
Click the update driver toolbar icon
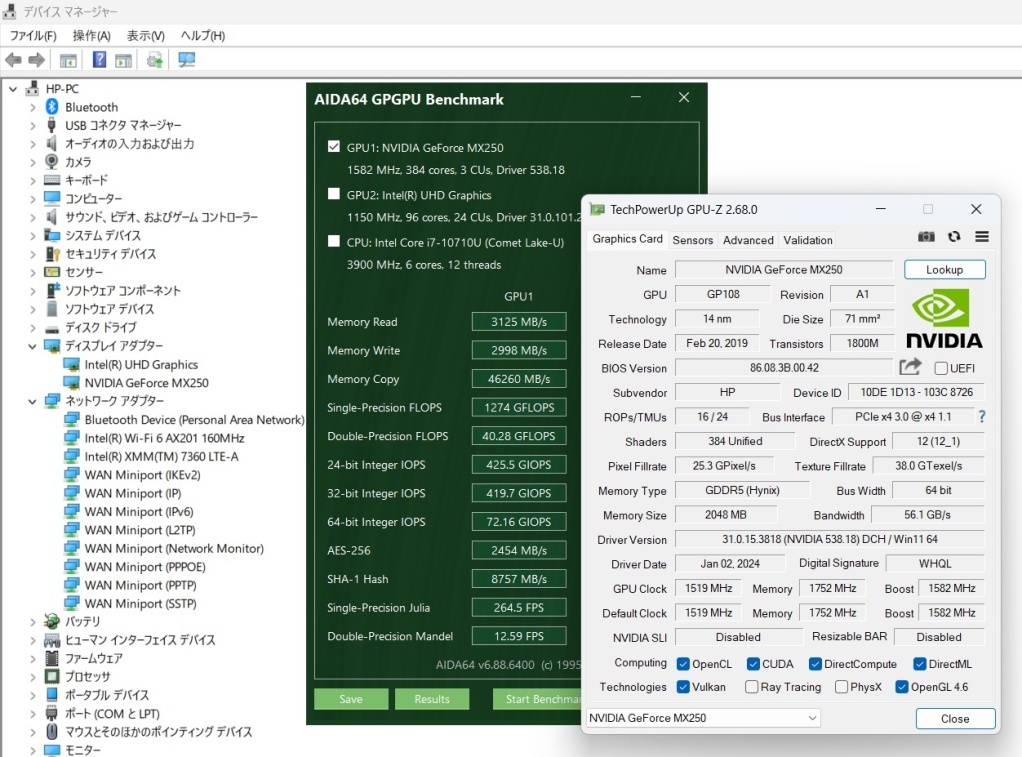[x=155, y=60]
